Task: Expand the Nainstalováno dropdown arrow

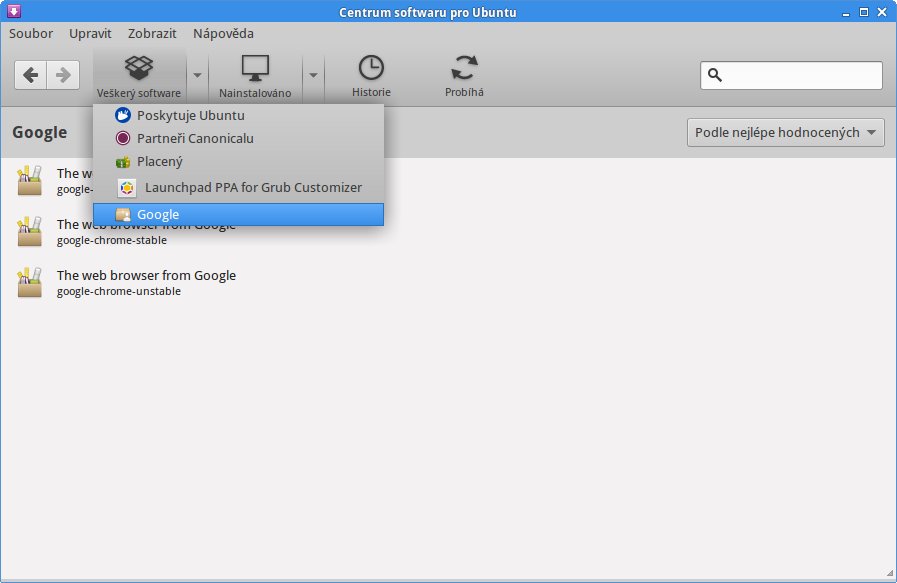Action: pyautogui.click(x=313, y=76)
